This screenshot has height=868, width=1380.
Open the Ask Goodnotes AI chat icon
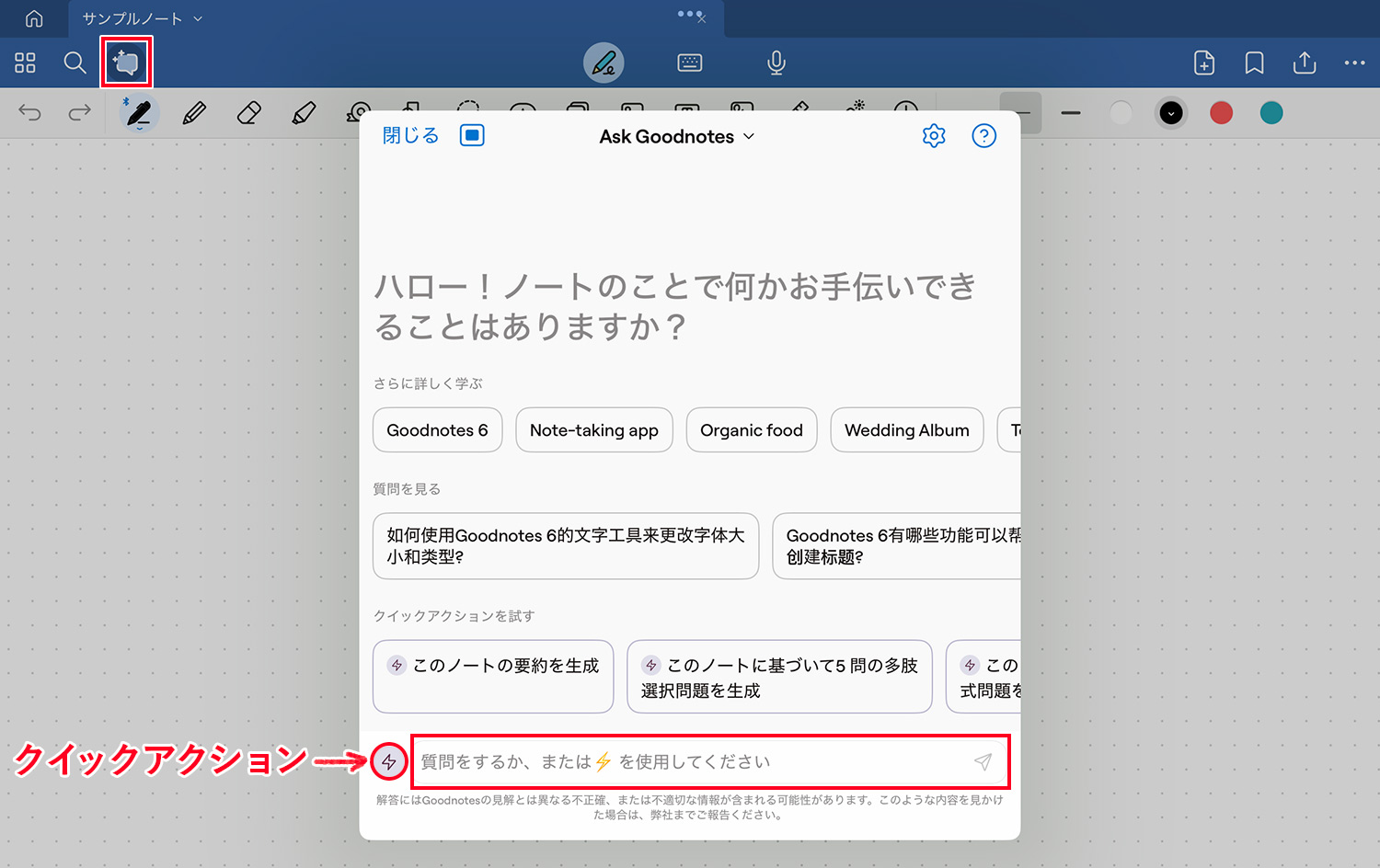pyautogui.click(x=126, y=63)
